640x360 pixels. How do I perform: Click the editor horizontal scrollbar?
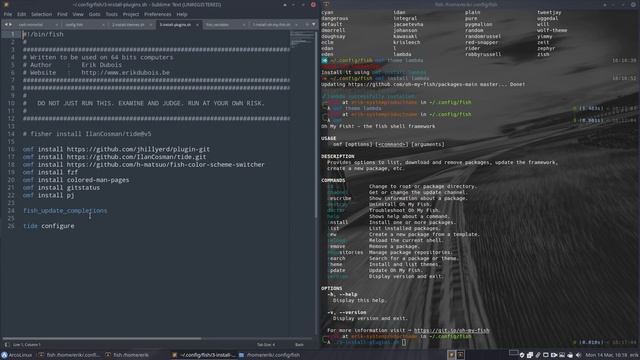102,338
